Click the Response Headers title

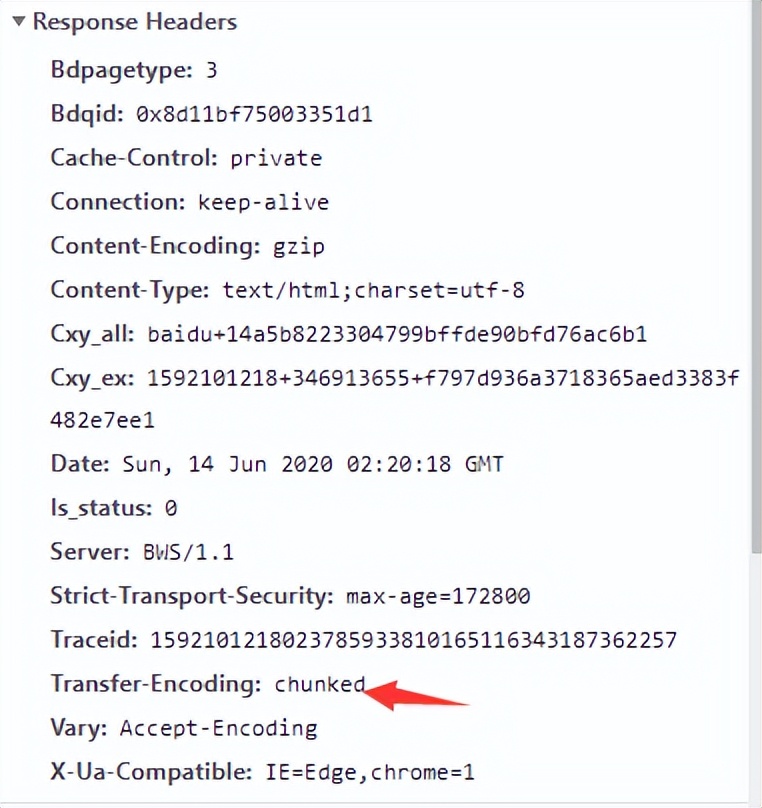[134, 22]
